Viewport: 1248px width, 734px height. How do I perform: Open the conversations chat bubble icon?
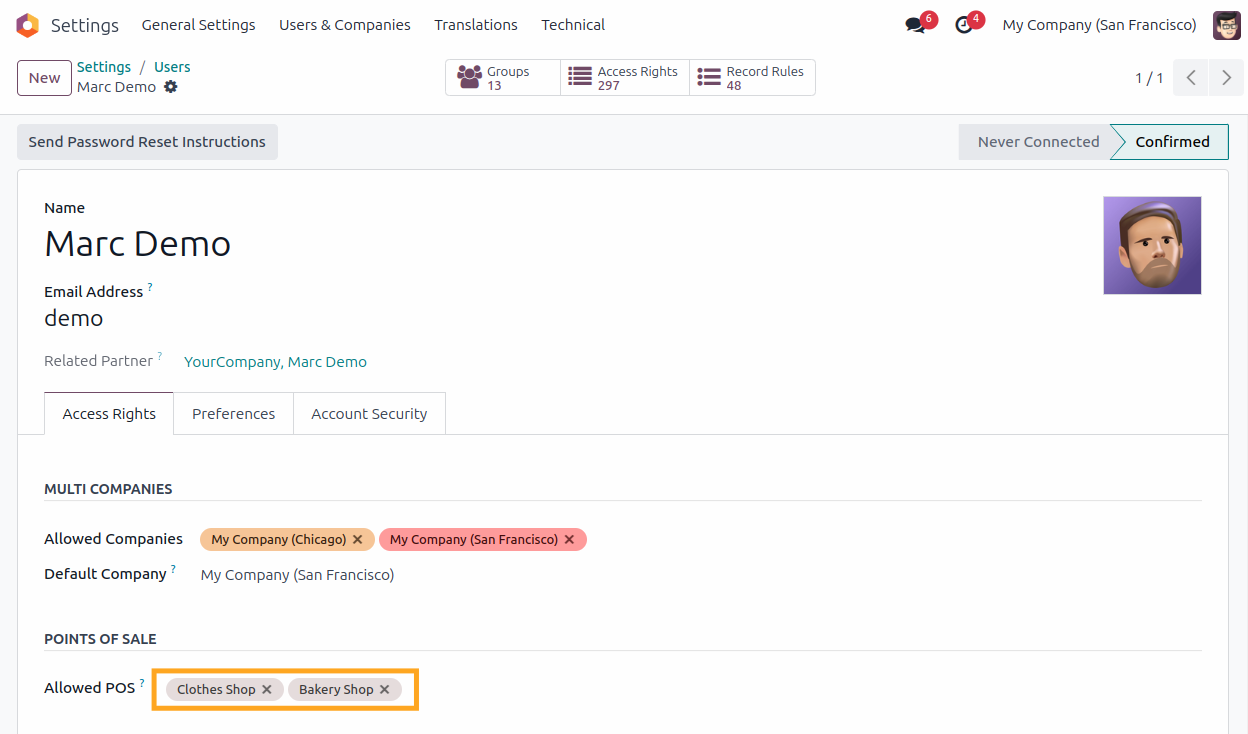[x=915, y=25]
